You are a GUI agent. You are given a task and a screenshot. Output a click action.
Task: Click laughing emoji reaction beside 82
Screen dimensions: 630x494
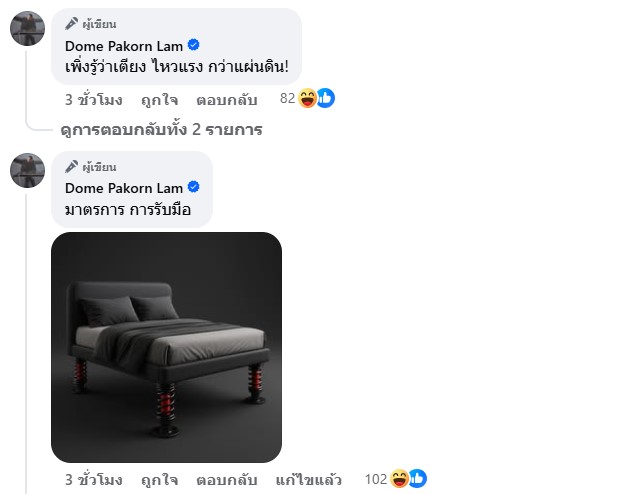(308, 98)
